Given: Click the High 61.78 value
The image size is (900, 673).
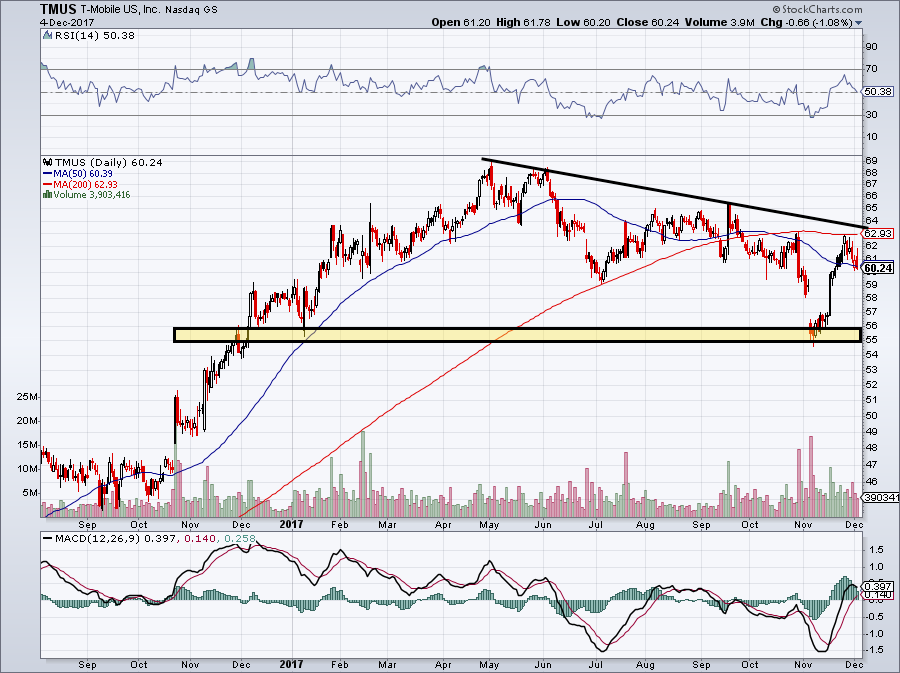Looking at the screenshot, I should click(523, 22).
